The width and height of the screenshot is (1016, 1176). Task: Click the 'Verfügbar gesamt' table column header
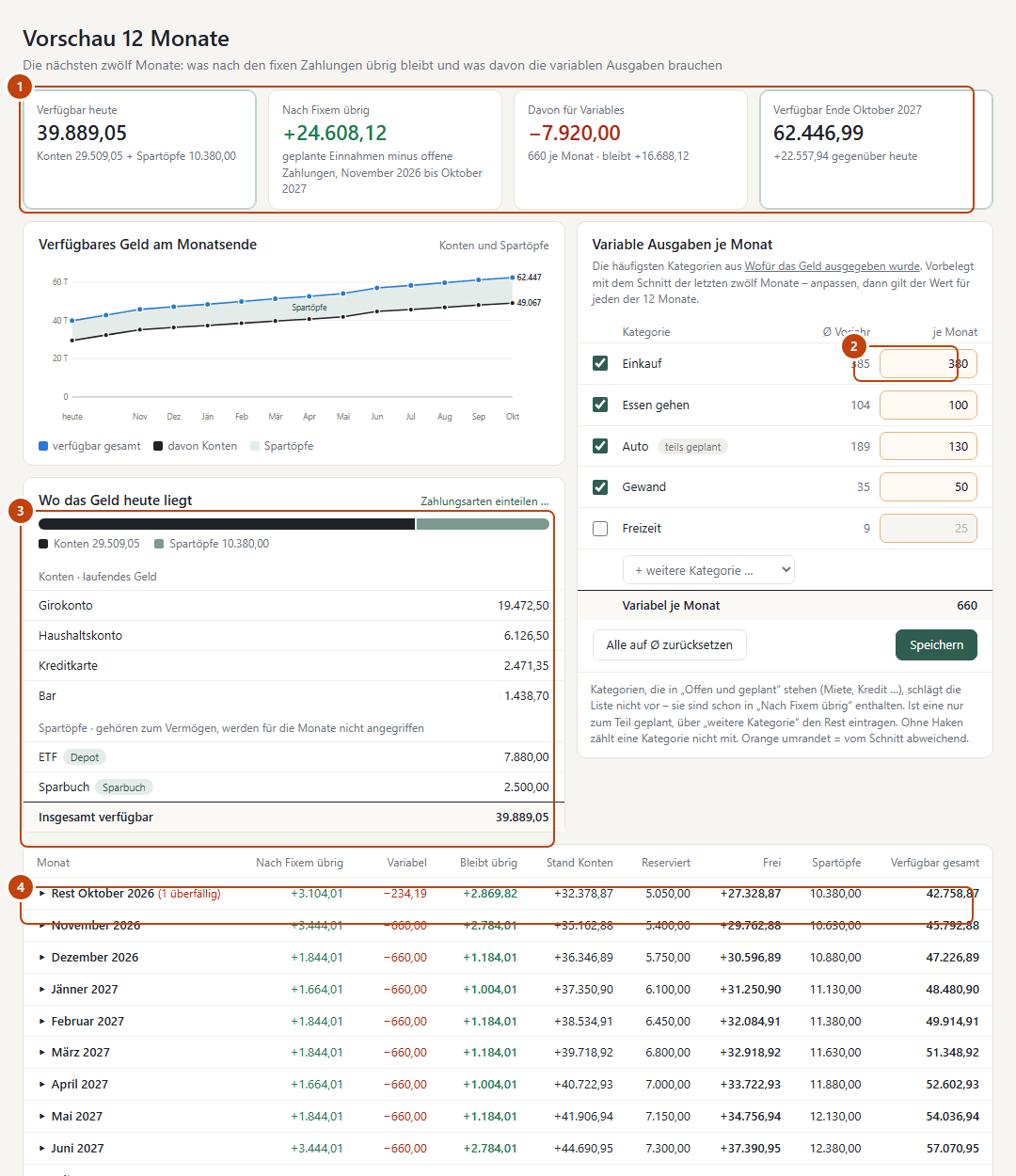coord(935,863)
